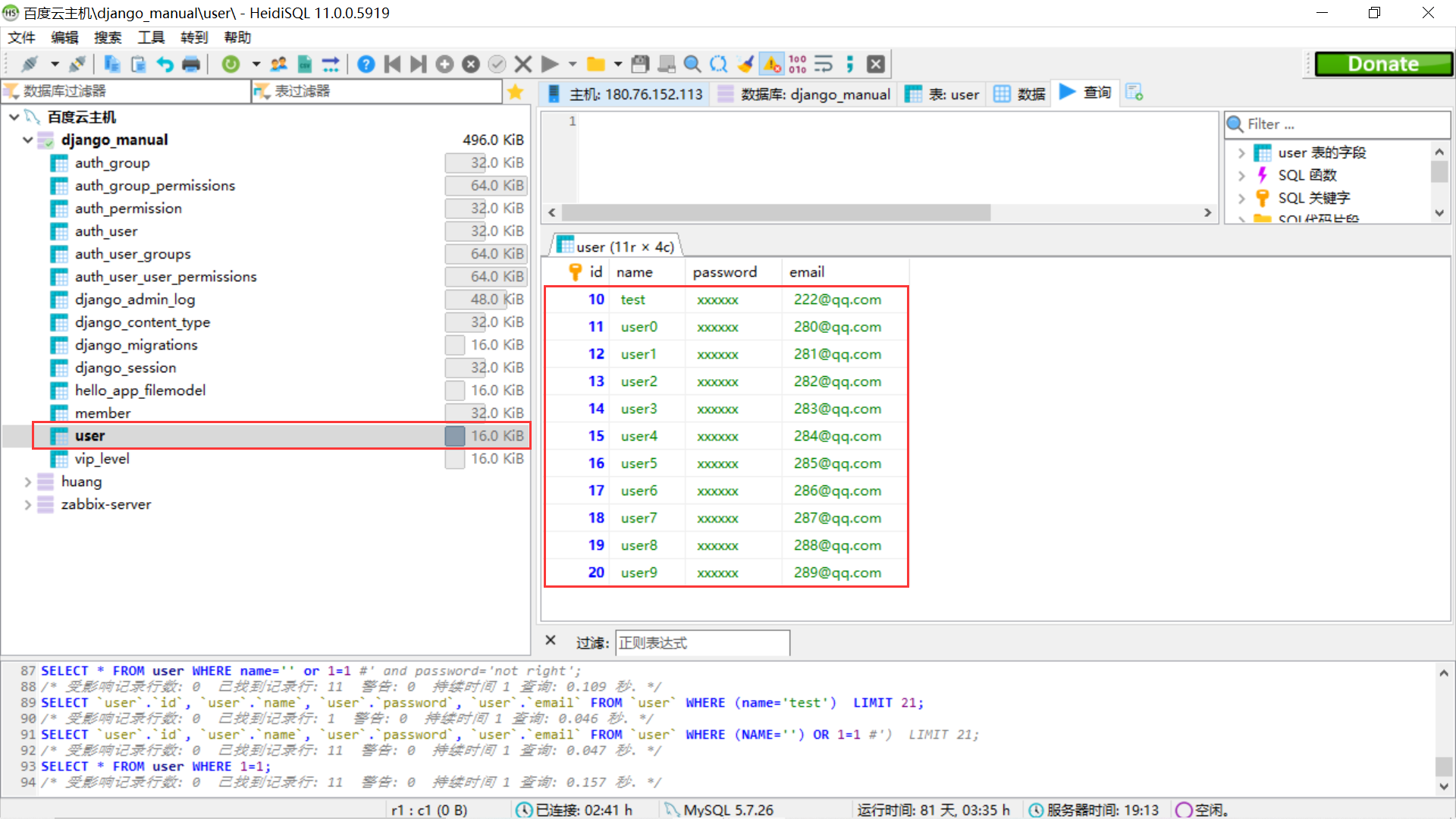Click the paste toolbar icon
The image size is (1456, 819).
click(x=138, y=64)
